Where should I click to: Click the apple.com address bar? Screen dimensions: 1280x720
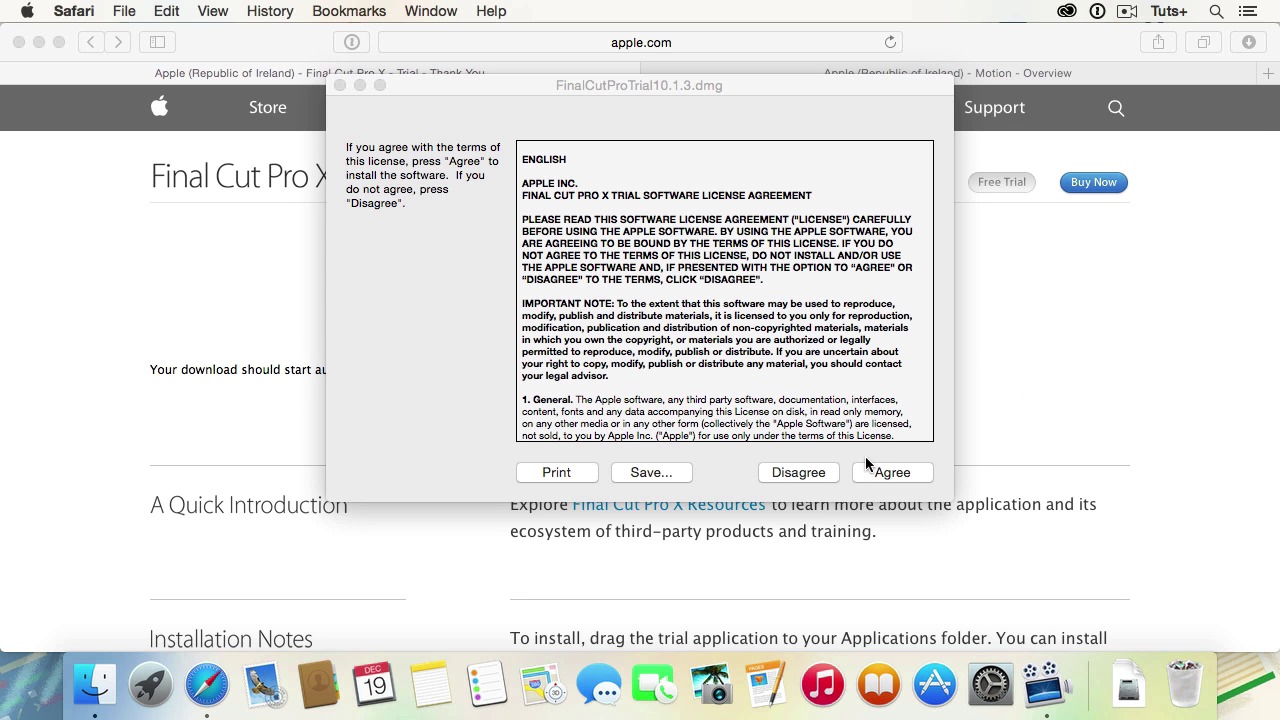click(641, 42)
